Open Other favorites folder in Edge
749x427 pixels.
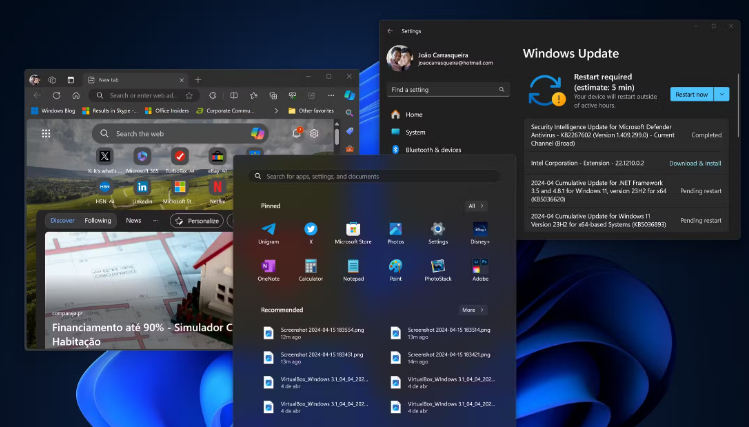click(x=311, y=111)
